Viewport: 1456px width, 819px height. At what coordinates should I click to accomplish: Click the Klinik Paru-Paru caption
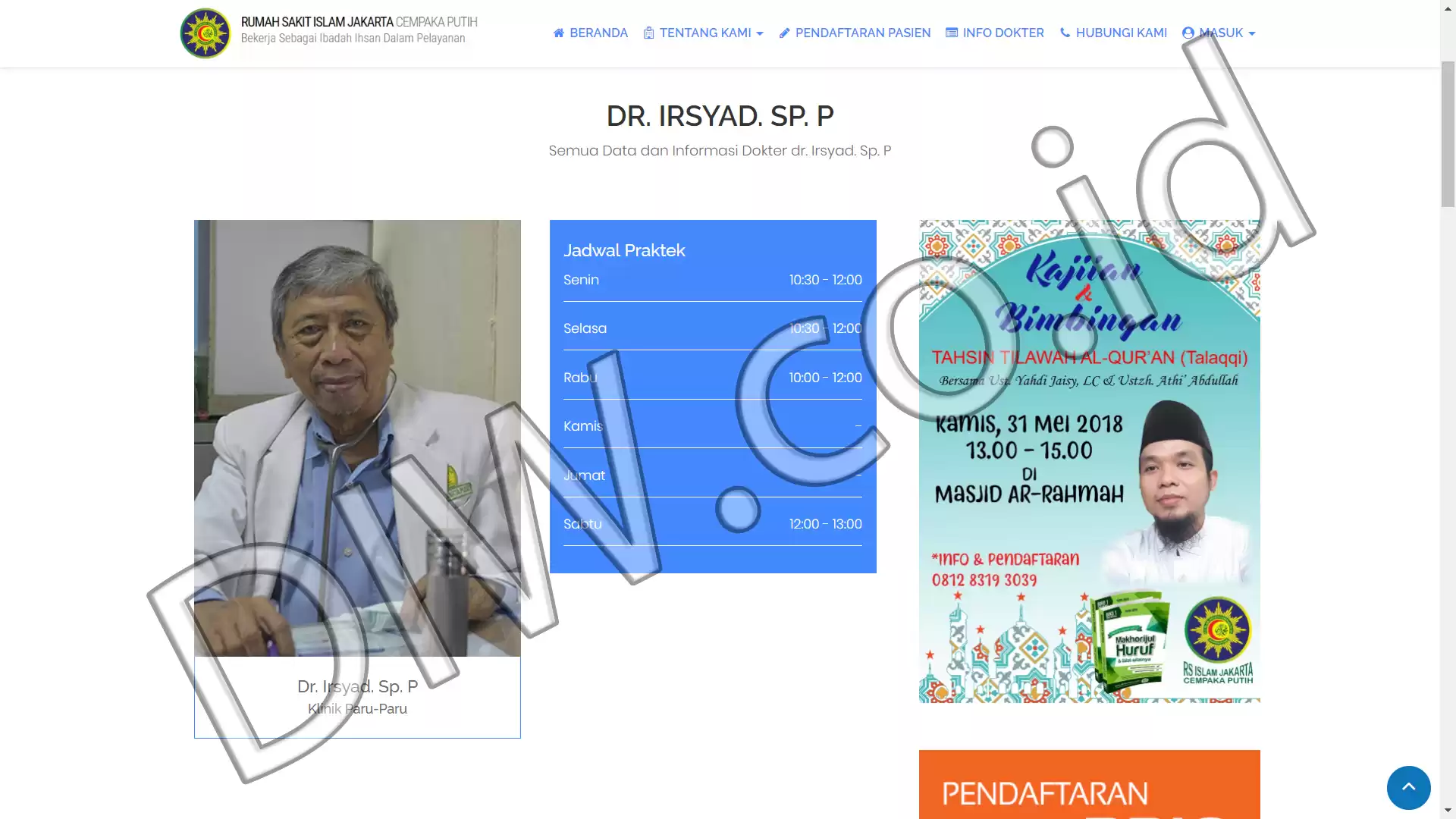[x=357, y=709]
